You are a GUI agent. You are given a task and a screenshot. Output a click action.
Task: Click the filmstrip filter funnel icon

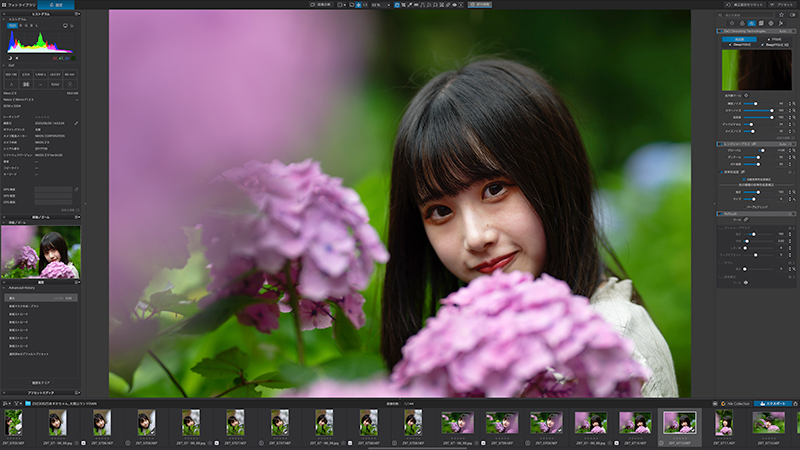[16, 404]
